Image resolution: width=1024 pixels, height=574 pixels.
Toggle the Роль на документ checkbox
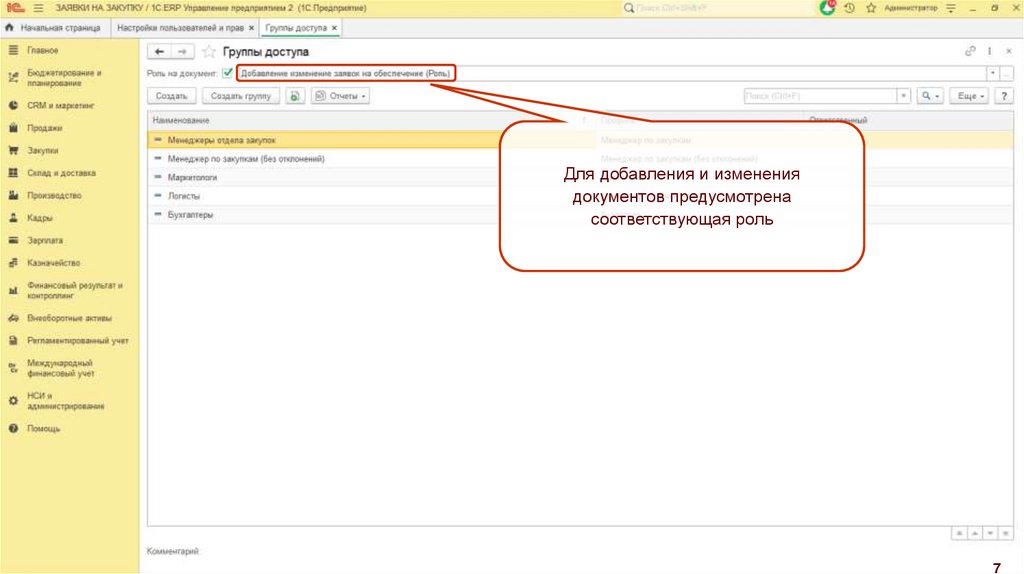[228, 73]
